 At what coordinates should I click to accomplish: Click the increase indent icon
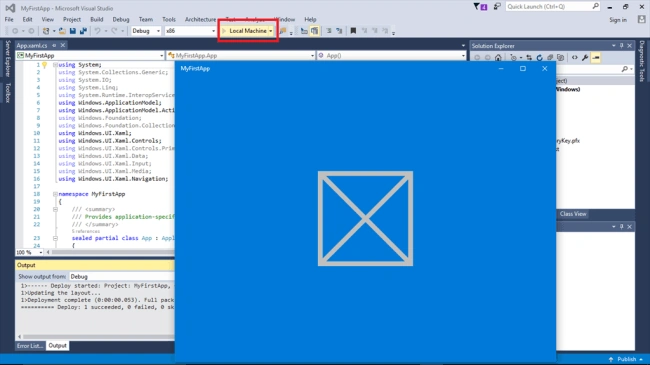[340, 31]
